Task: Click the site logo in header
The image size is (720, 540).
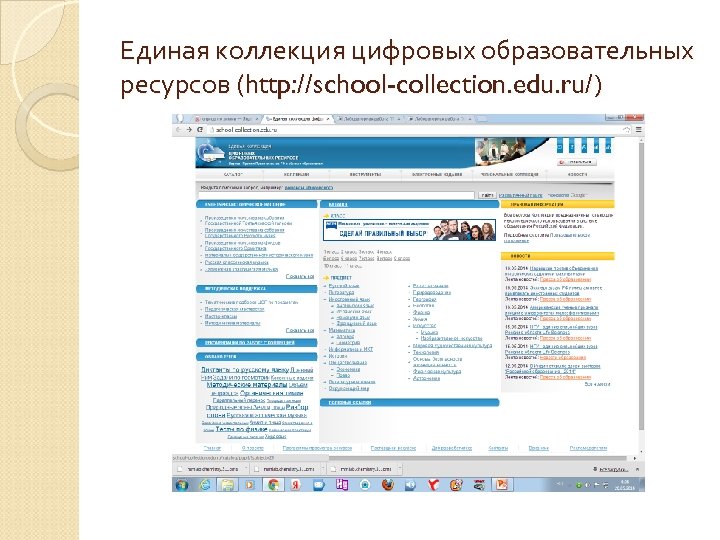Action: [x=210, y=153]
